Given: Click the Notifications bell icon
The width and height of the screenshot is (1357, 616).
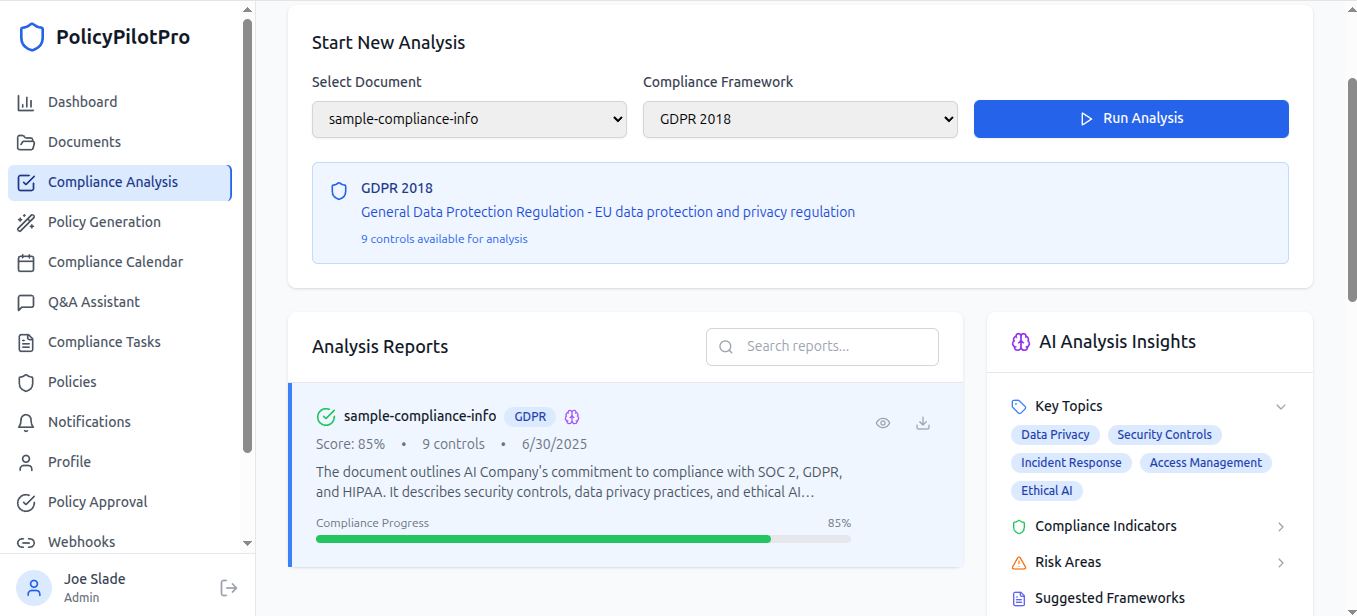Looking at the screenshot, I should click(27, 422).
